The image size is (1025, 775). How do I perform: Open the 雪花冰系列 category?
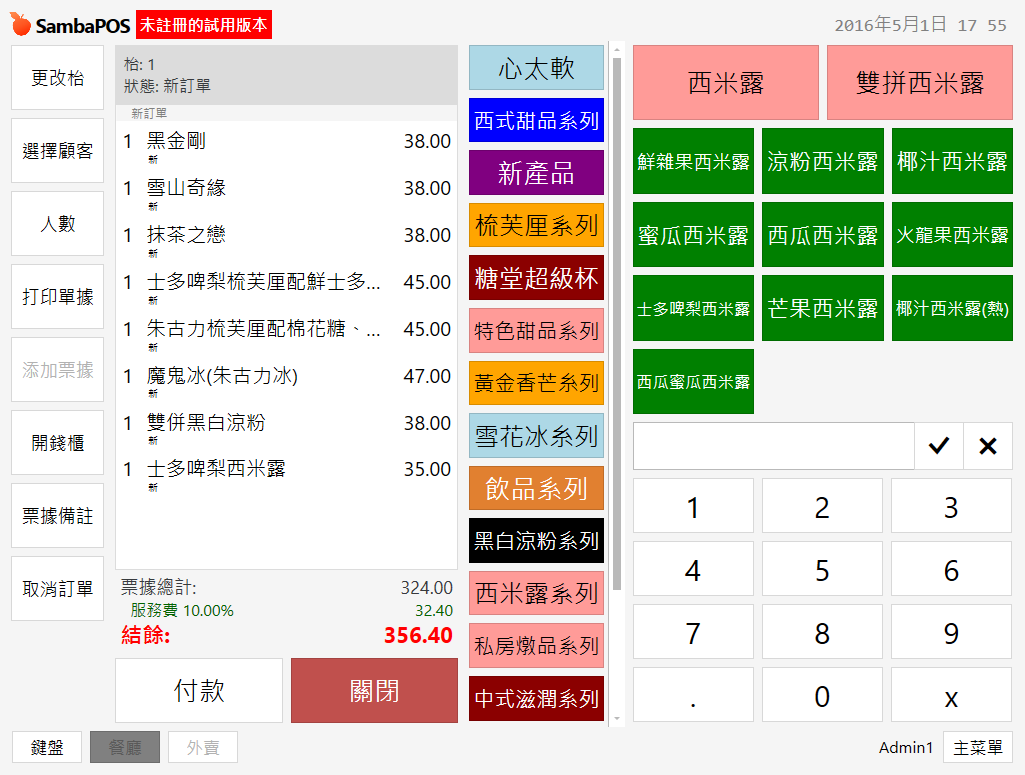[536, 436]
